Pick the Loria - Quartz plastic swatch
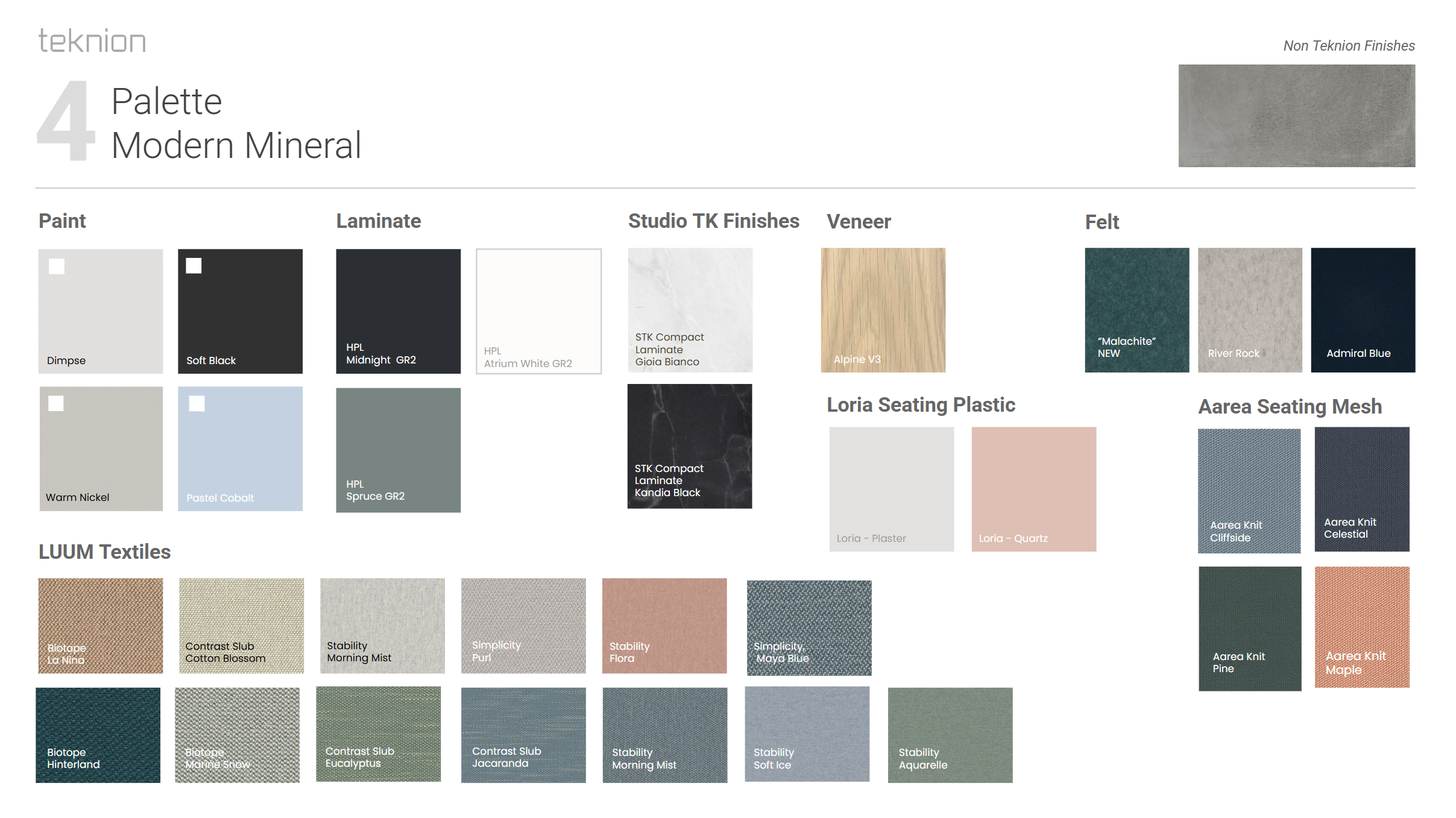1456x818 pixels. pyautogui.click(x=1034, y=489)
